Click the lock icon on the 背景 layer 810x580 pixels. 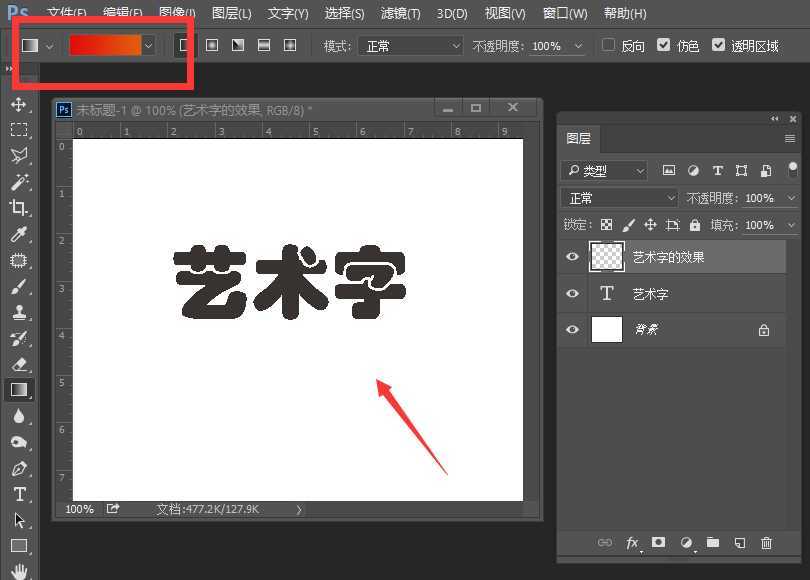tap(763, 330)
